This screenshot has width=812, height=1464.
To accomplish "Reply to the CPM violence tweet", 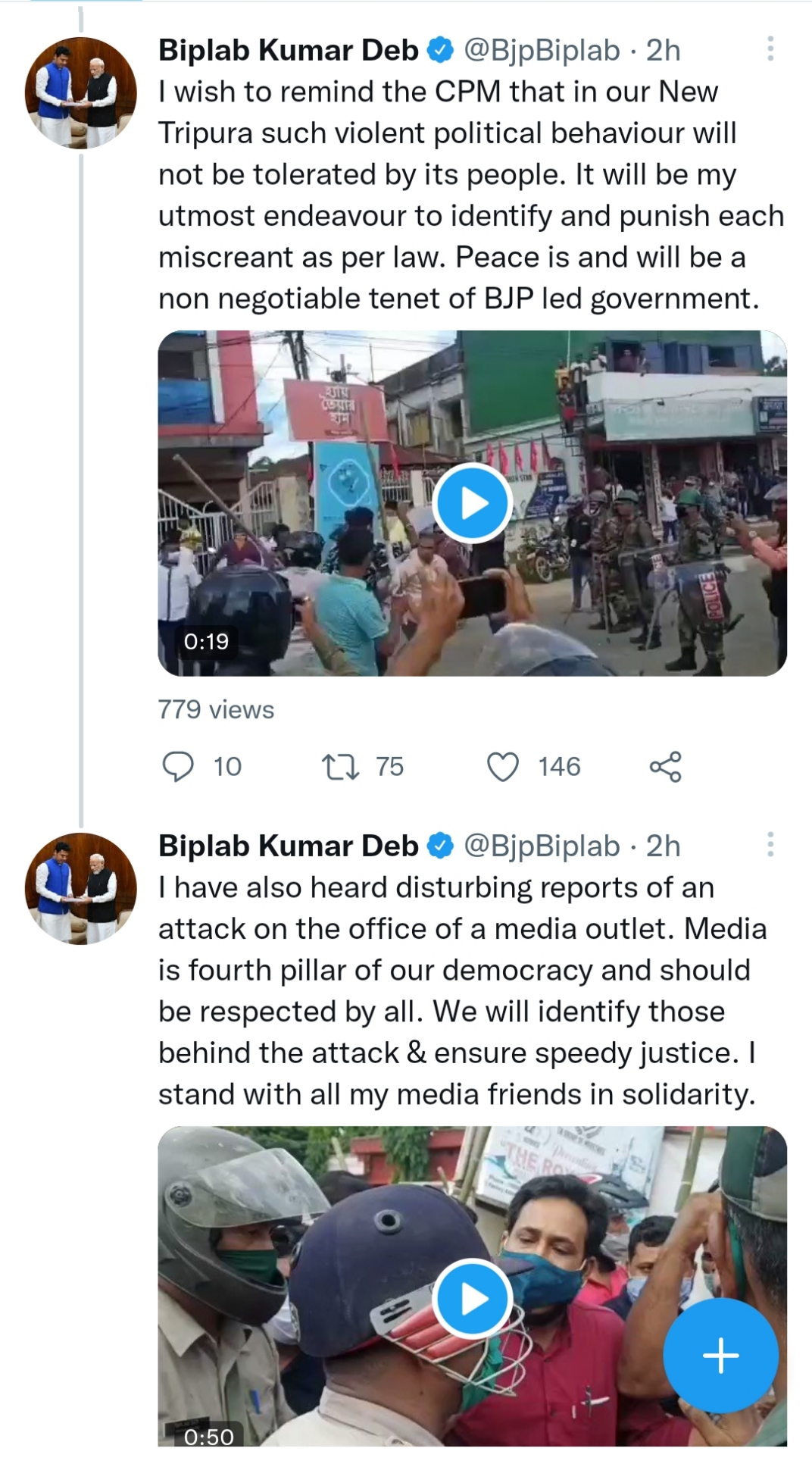I will [178, 766].
